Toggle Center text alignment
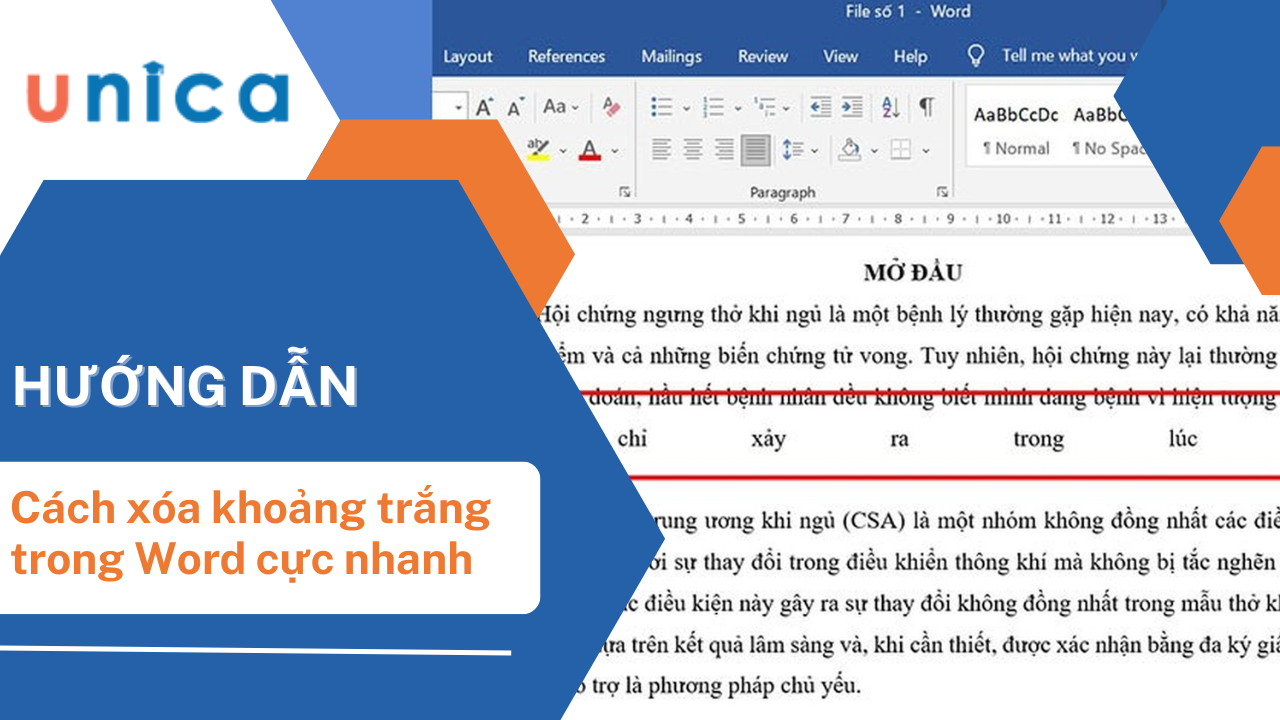Image resolution: width=1280 pixels, height=720 pixels. [692, 150]
